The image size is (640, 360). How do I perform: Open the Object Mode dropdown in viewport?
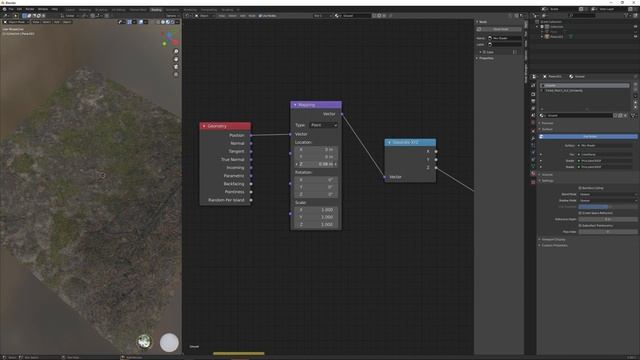click(x=16, y=22)
